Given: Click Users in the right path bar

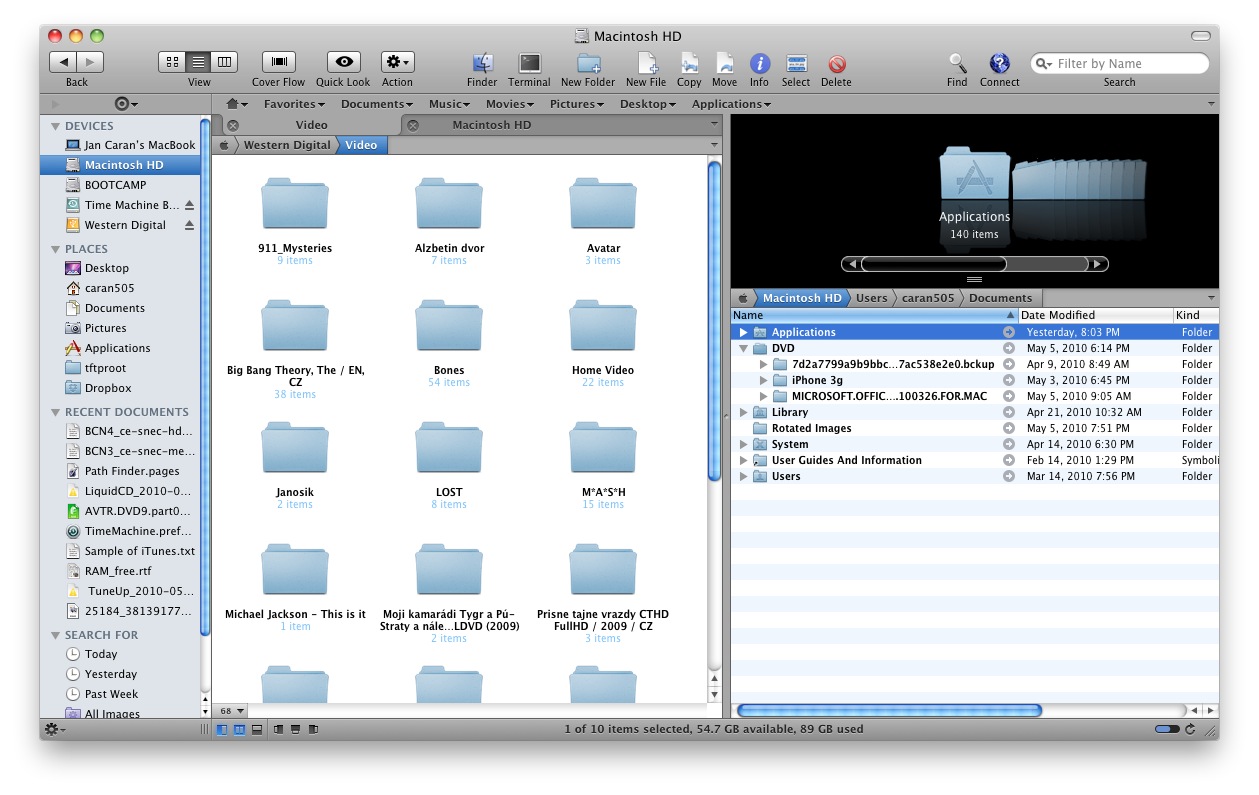Looking at the screenshot, I should [871, 298].
